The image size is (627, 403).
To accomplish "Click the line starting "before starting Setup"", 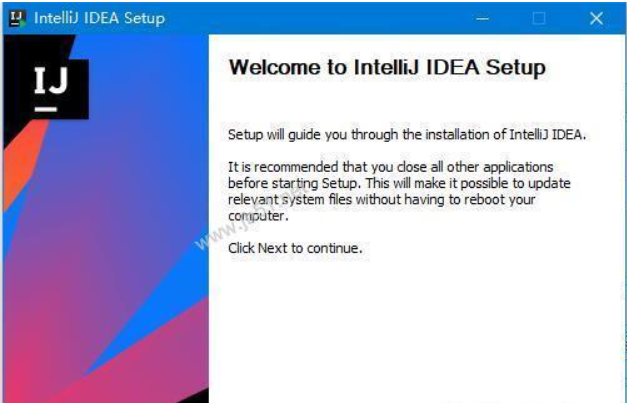I will point(399,184).
